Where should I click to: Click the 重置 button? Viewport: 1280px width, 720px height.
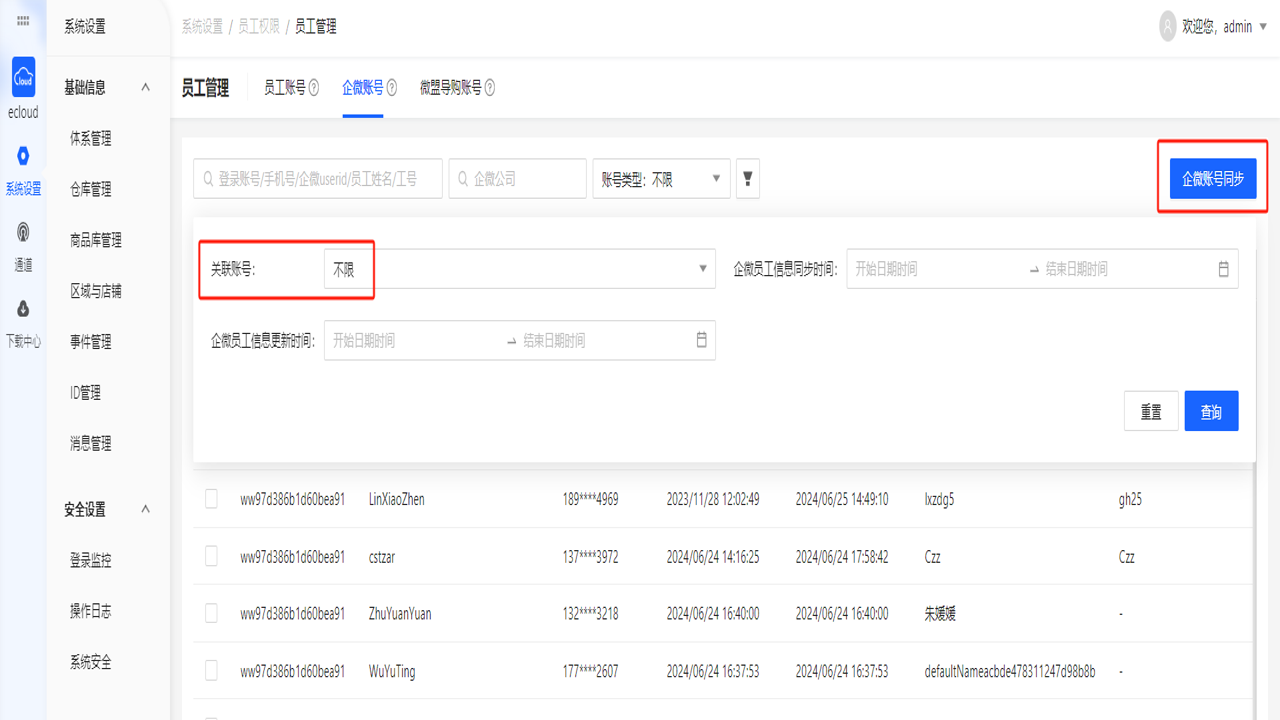click(x=1151, y=411)
